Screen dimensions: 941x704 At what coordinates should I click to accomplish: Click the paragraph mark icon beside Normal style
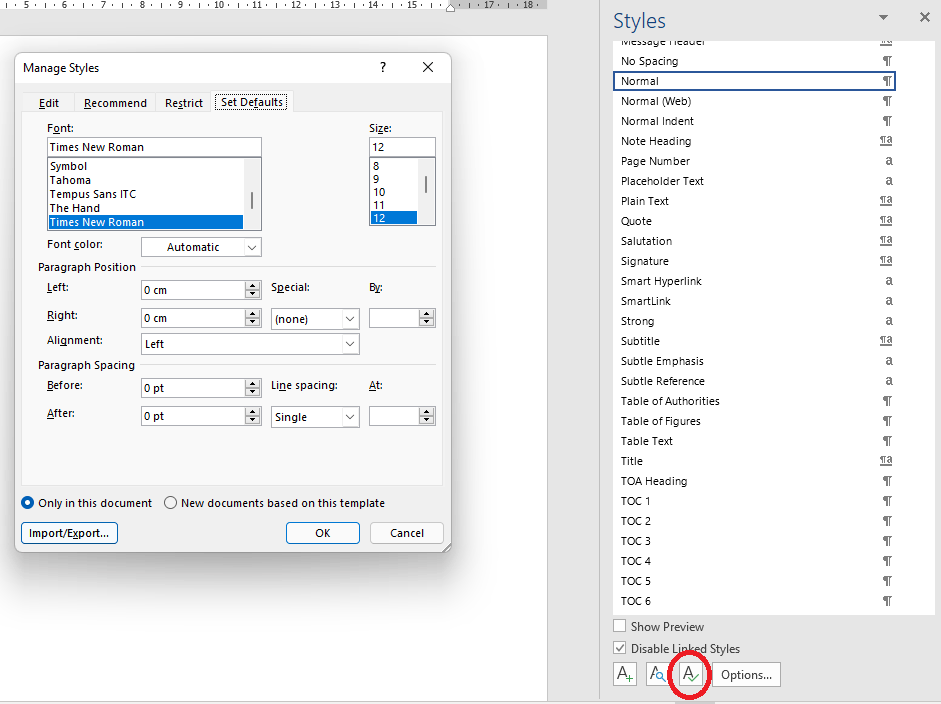pos(887,81)
